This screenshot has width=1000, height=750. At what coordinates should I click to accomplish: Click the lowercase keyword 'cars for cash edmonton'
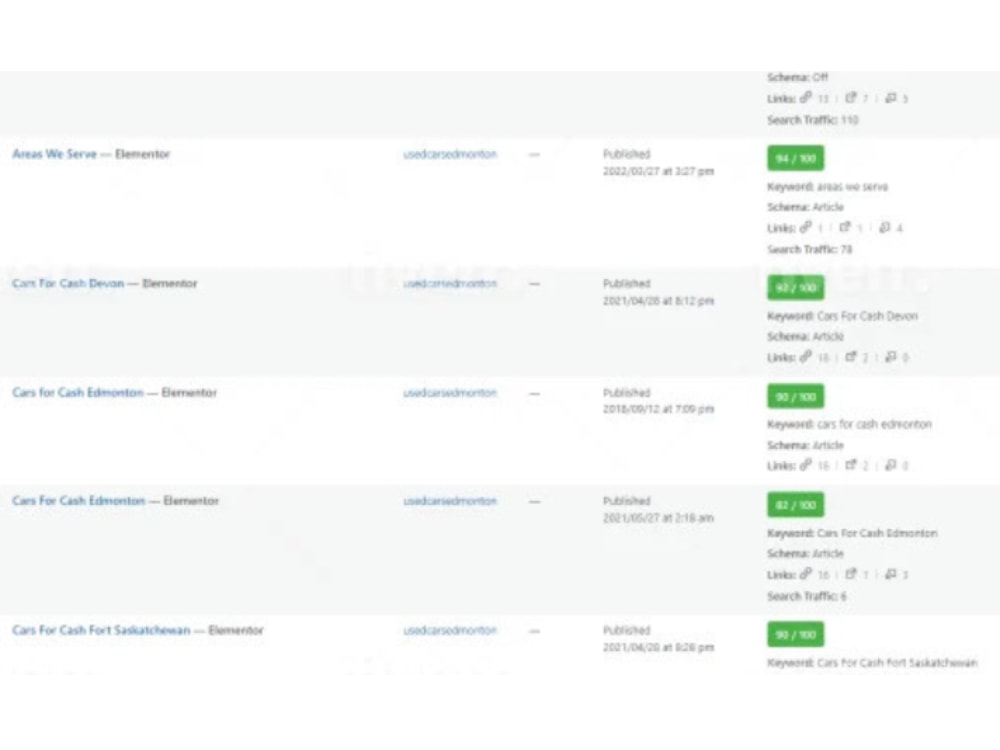tap(874, 425)
